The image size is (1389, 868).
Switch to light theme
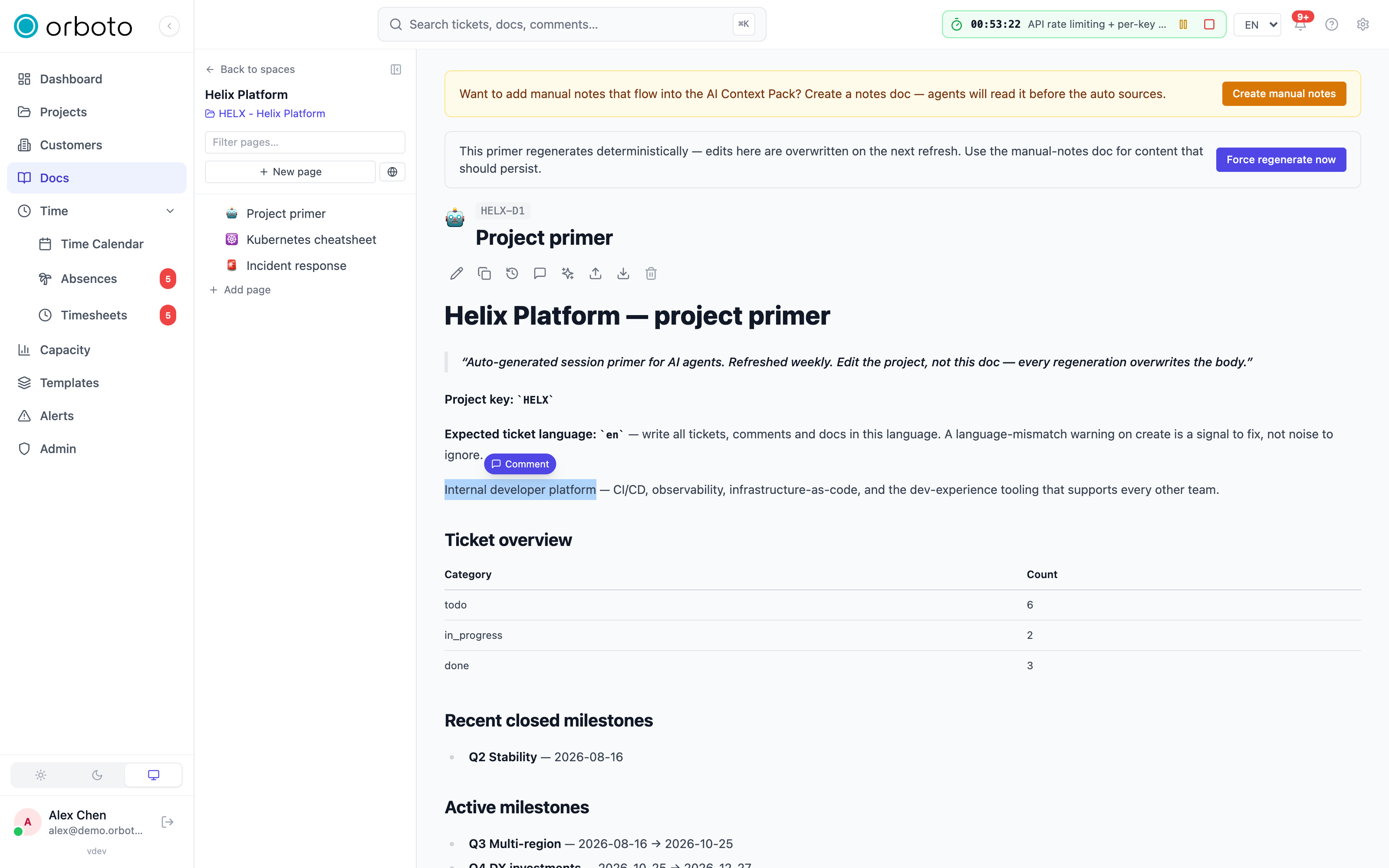[40, 775]
